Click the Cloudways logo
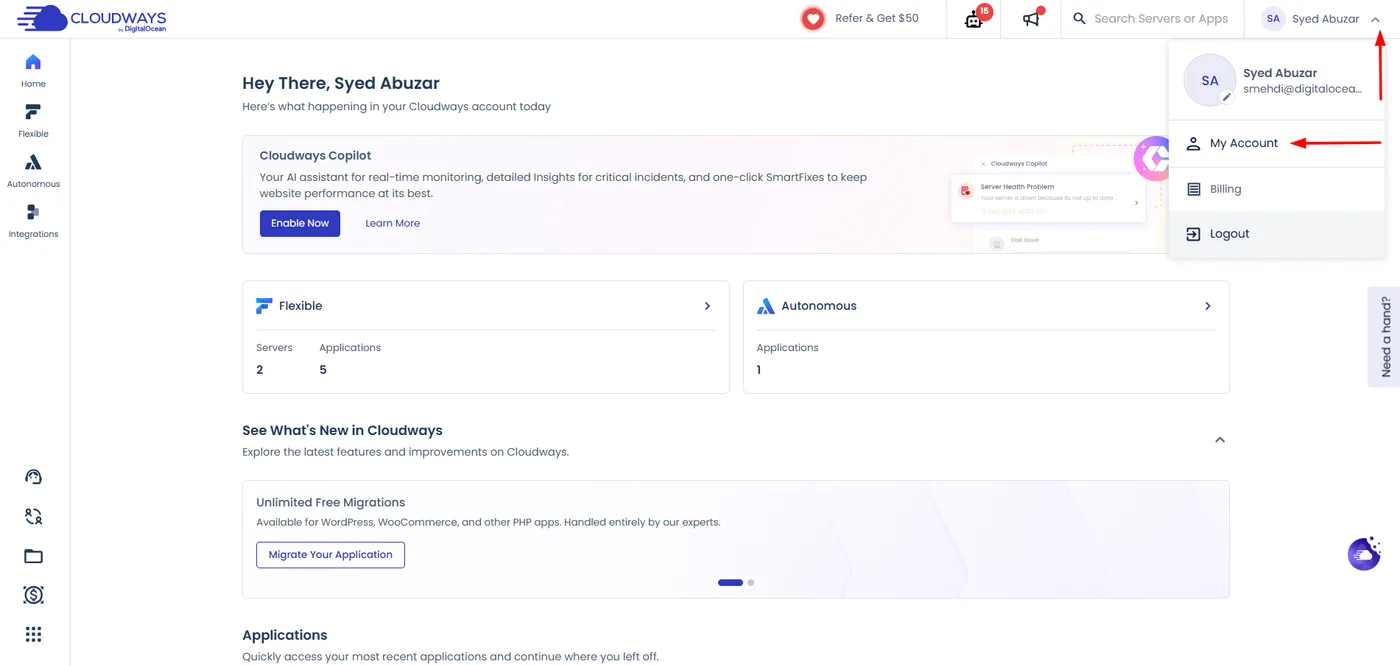 (x=92, y=18)
